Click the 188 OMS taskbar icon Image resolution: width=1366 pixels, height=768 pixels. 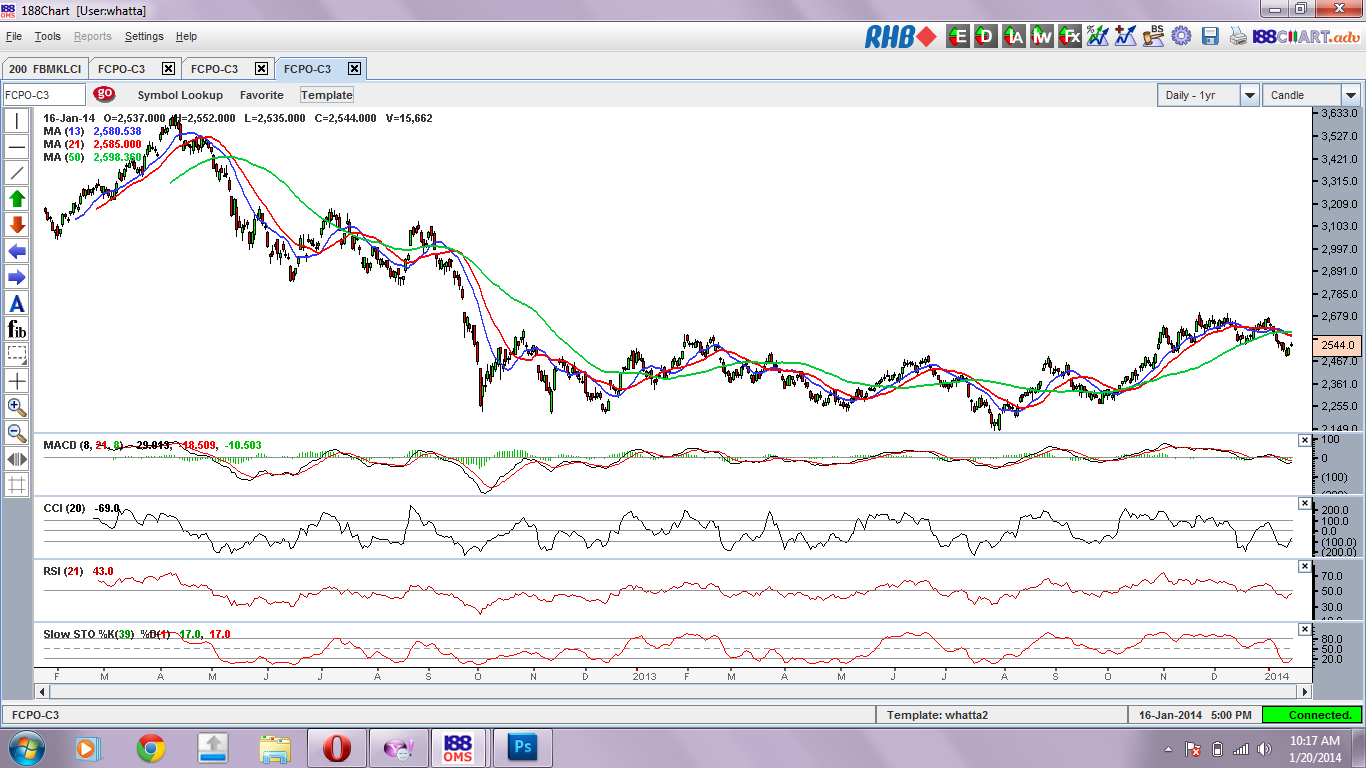(x=458, y=747)
